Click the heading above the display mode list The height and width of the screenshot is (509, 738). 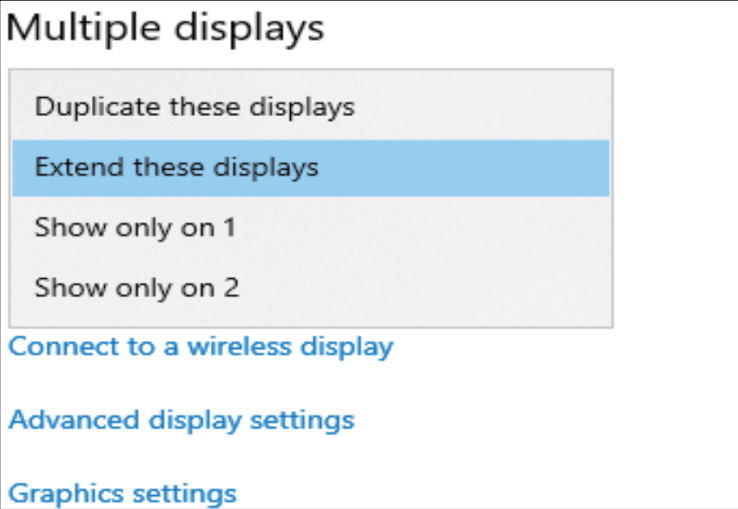coord(165,28)
